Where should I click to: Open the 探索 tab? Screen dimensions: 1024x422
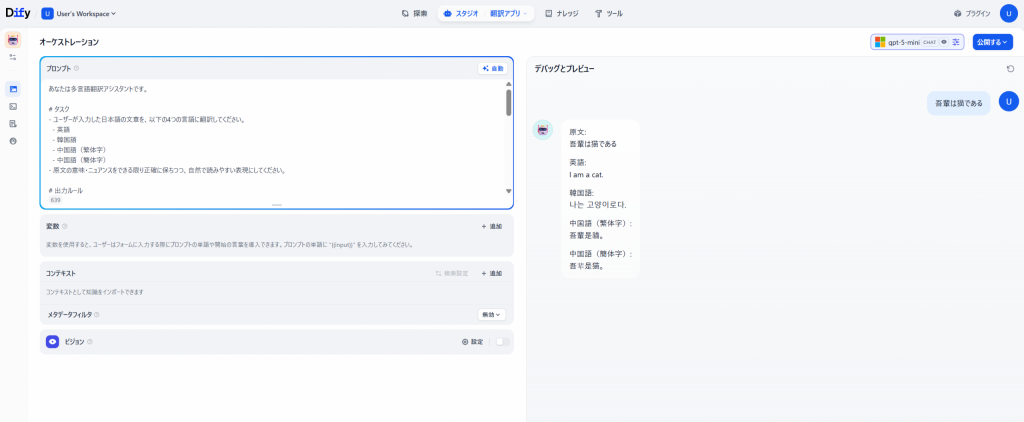pyautogui.click(x=414, y=14)
